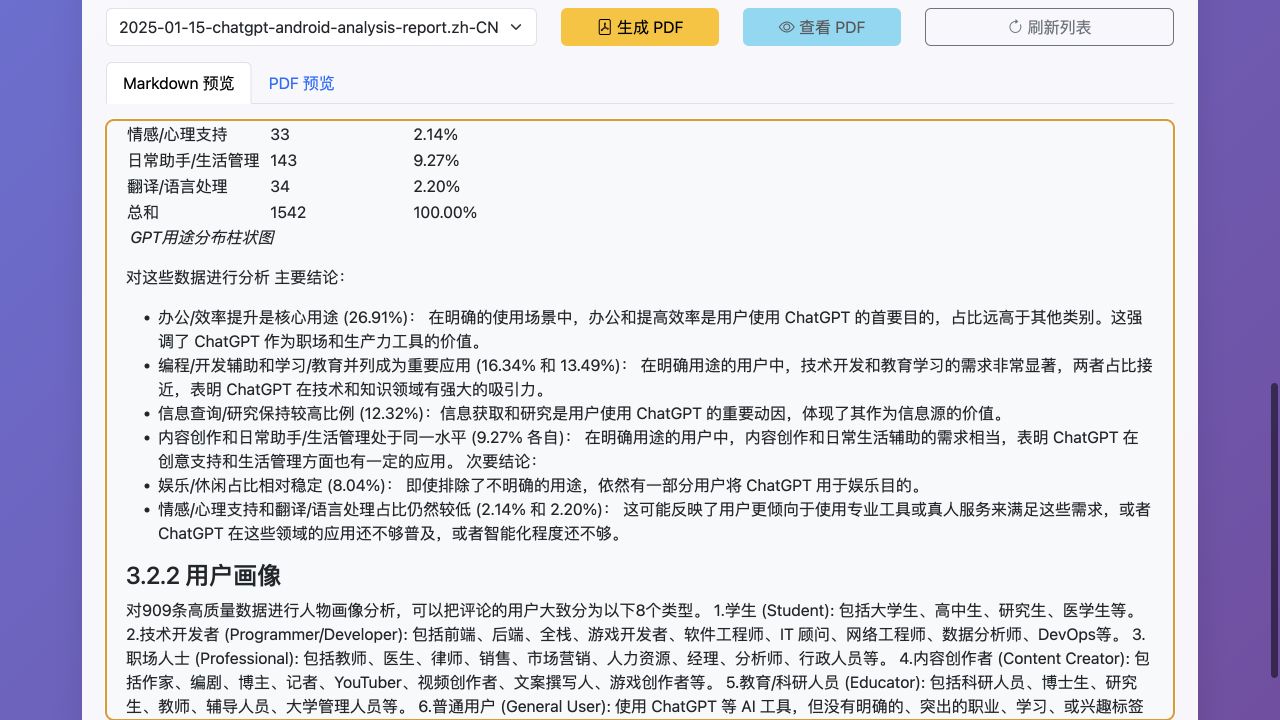
Task: Click the 2.20% percentage cell
Action: (436, 186)
